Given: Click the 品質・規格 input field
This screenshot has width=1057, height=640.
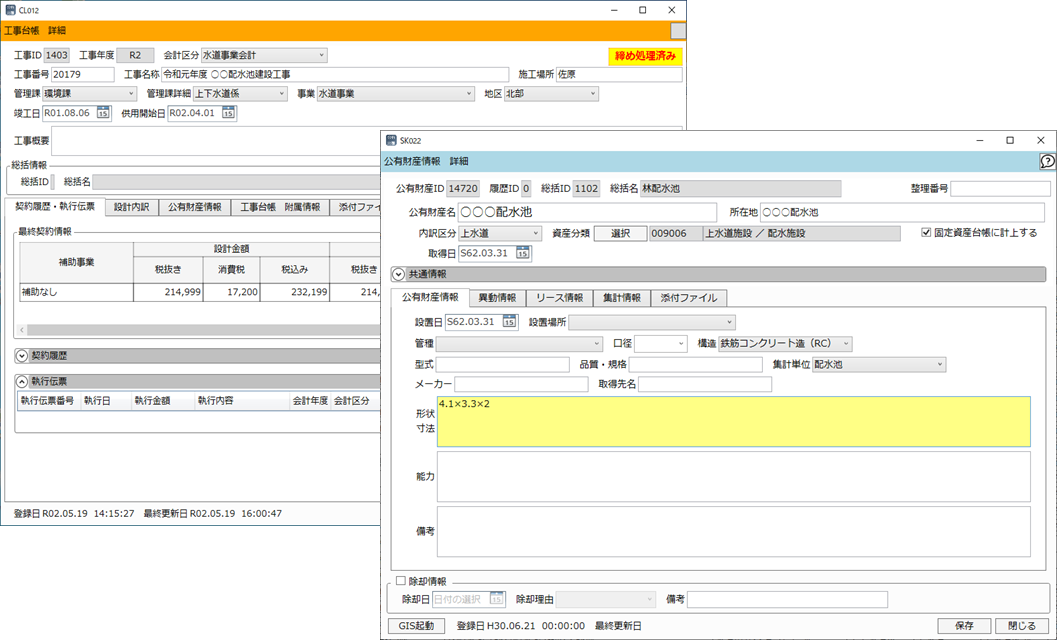Looking at the screenshot, I should pyautogui.click(x=696, y=364).
